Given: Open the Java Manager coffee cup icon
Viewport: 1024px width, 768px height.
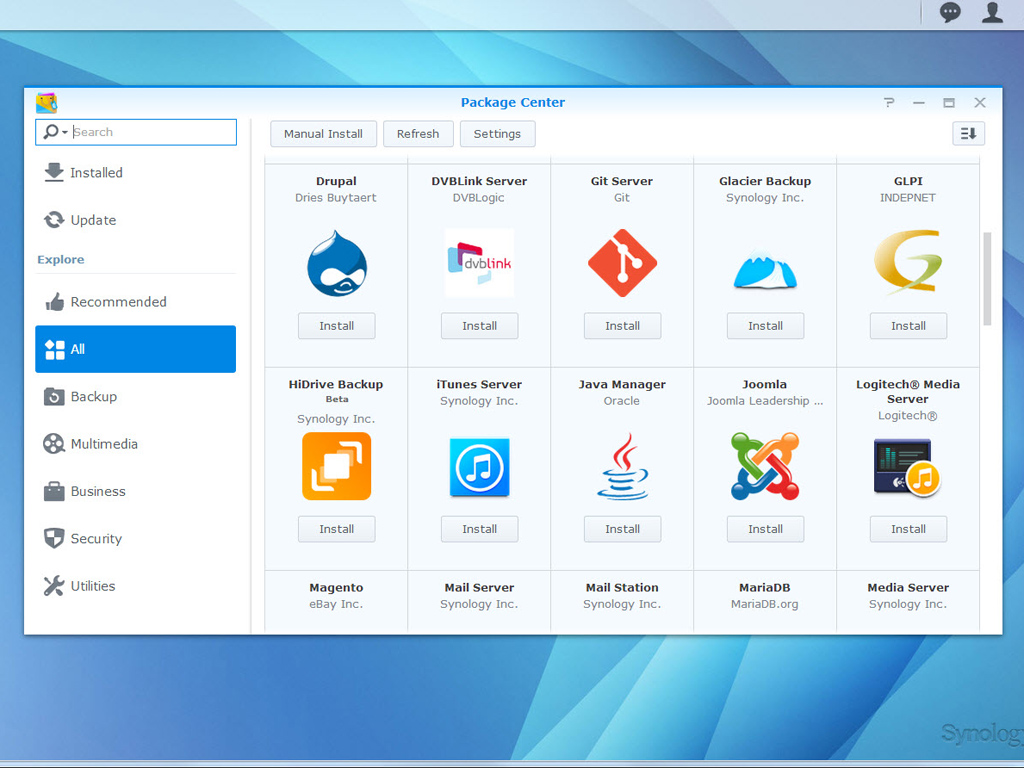Looking at the screenshot, I should click(622, 466).
